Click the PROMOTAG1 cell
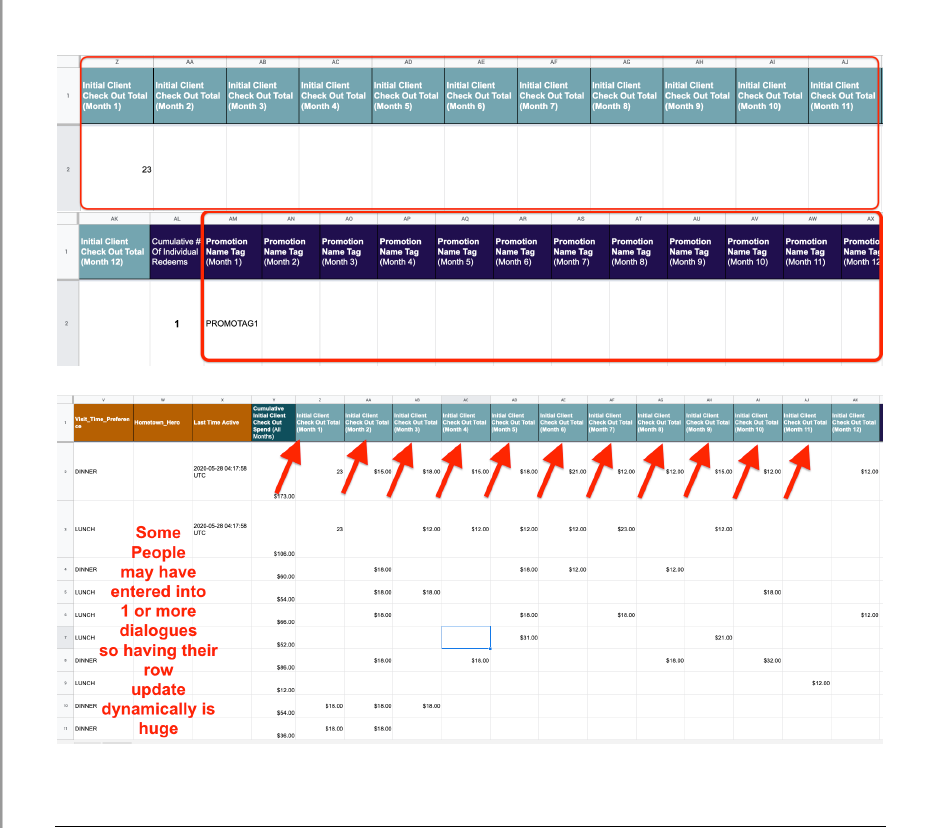This screenshot has width=927, height=828. point(233,323)
